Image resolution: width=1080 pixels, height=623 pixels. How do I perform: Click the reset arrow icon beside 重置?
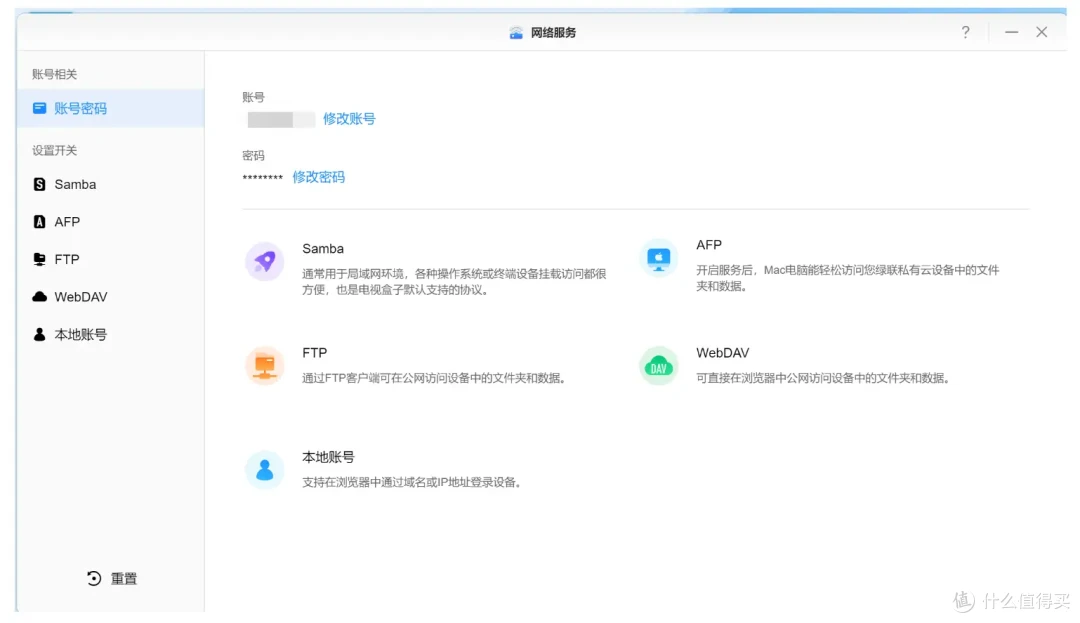[94, 579]
